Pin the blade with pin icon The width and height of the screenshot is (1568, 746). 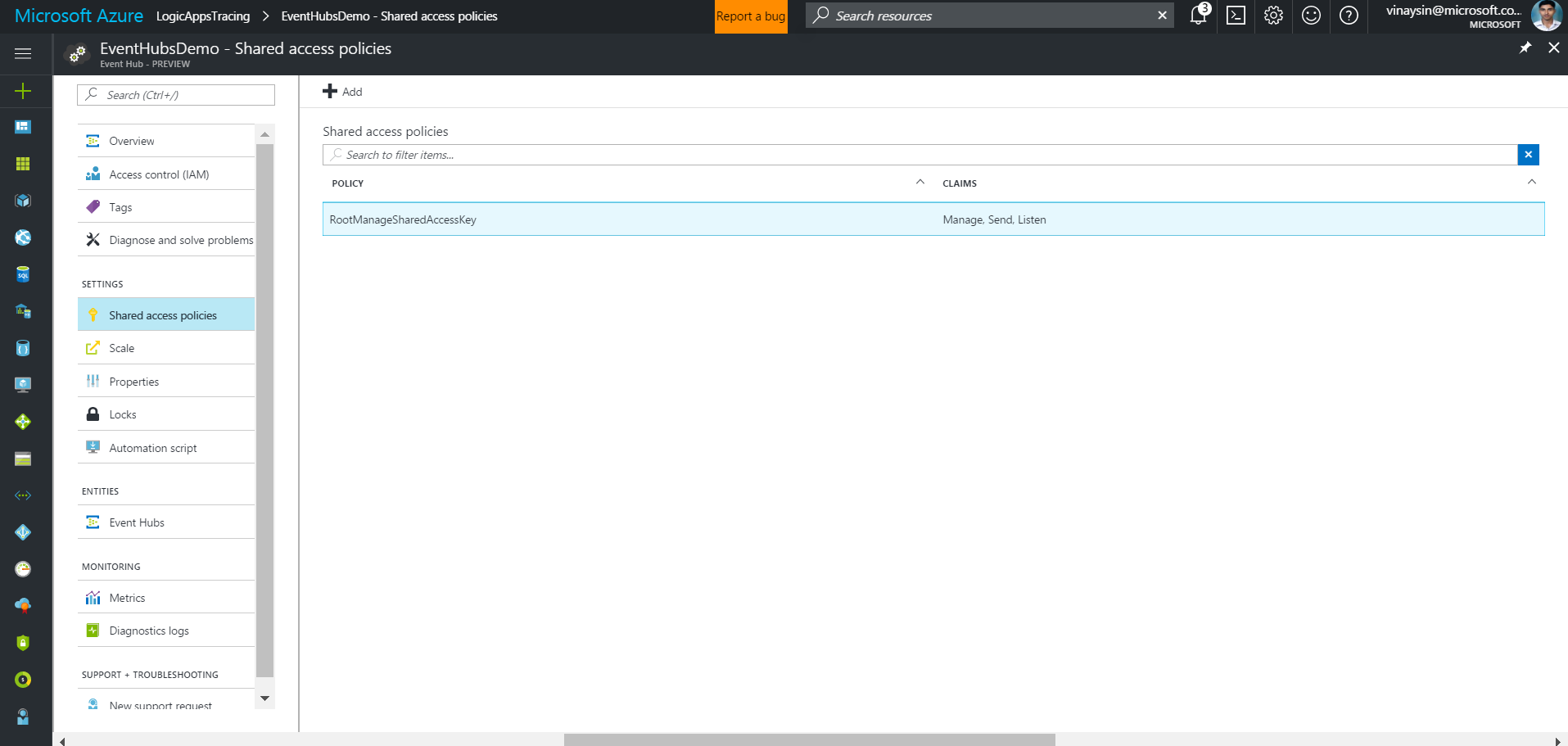click(1525, 48)
